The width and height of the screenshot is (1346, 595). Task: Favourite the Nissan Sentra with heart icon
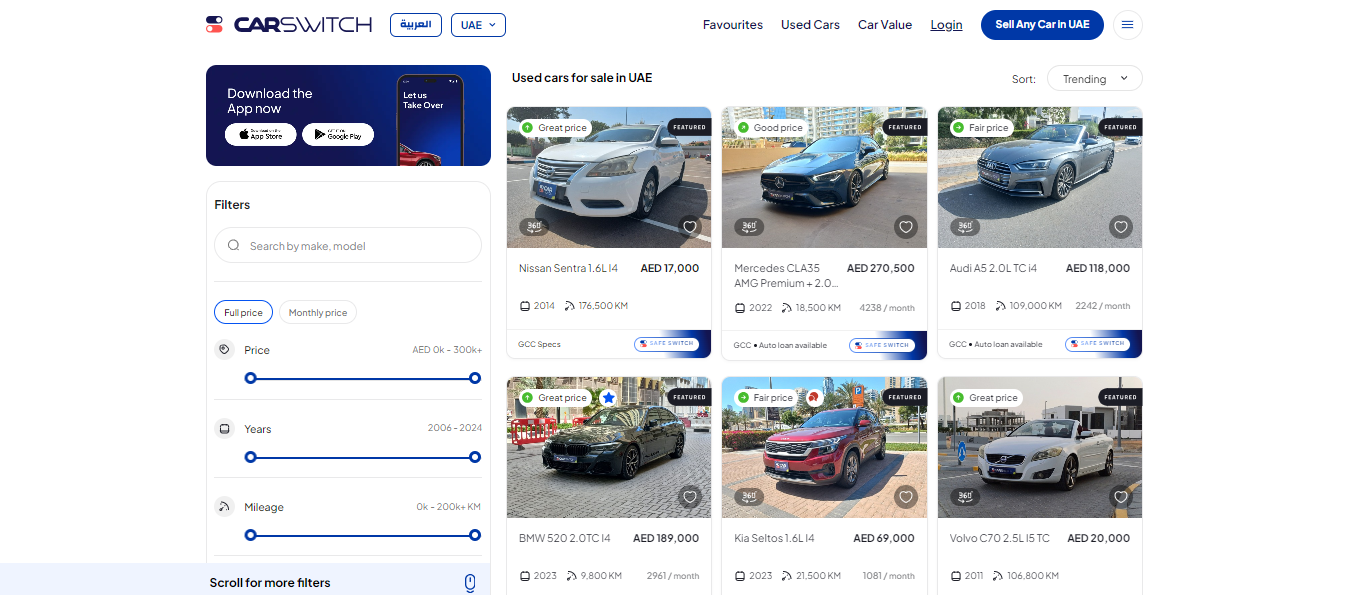pos(690,227)
